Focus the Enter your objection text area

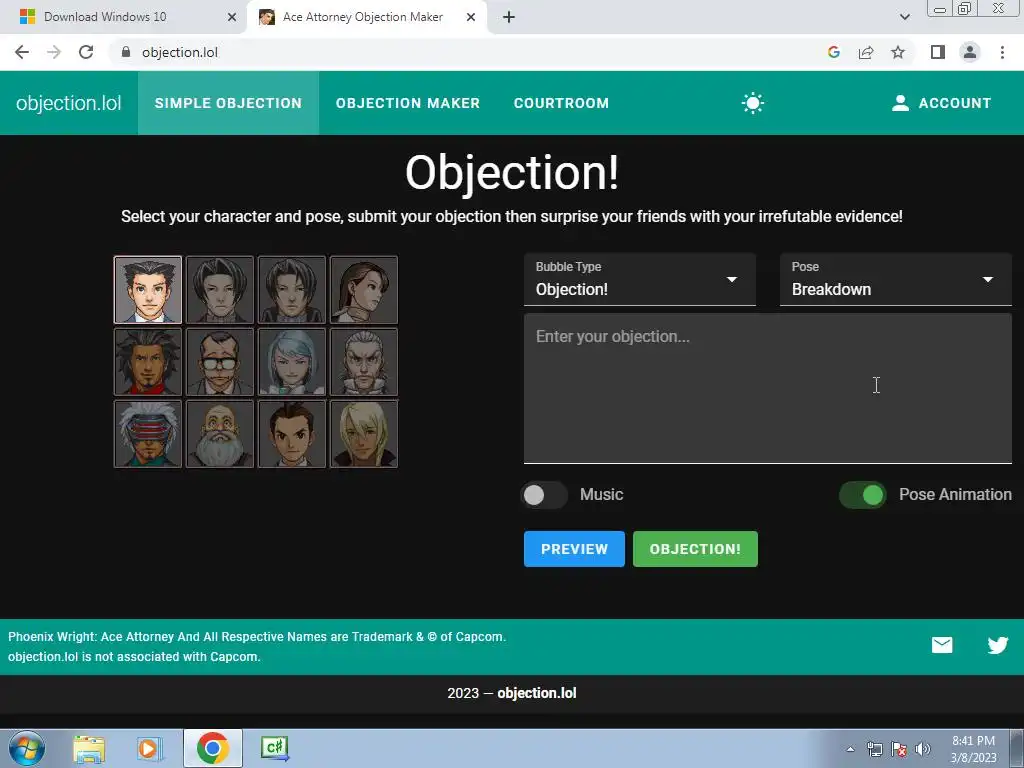coord(767,389)
